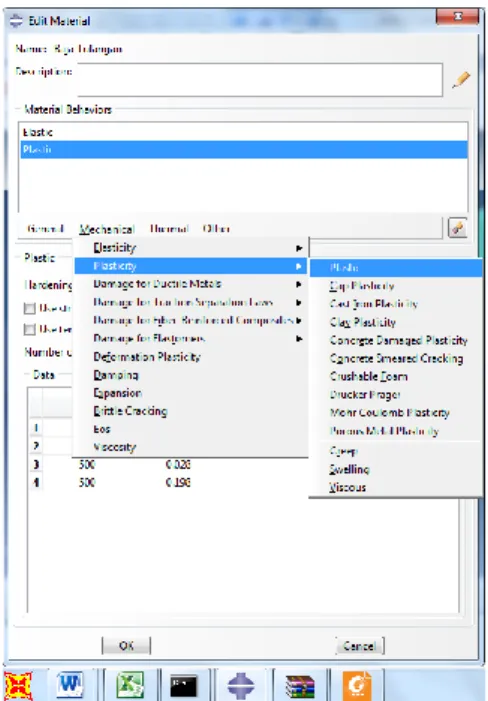488x701 pixels.
Task: Click inside the Description input field
Action: (x=260, y=80)
